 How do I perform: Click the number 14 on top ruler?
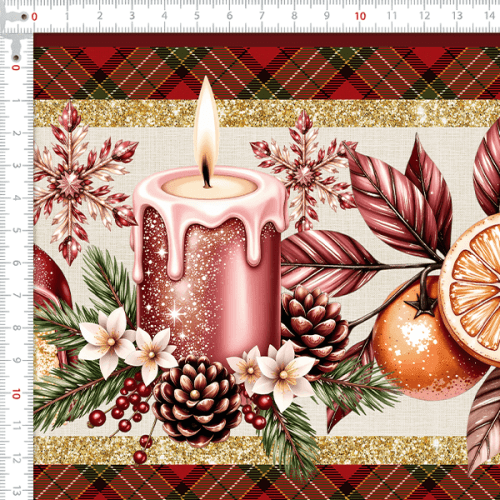coord(489,15)
